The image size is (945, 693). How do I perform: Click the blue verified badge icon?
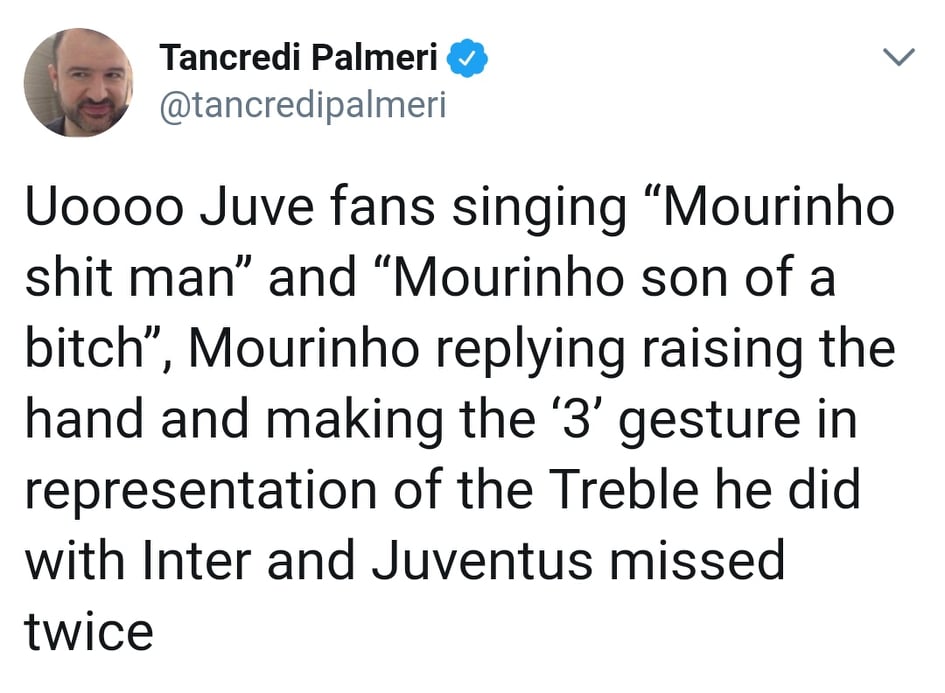point(467,59)
